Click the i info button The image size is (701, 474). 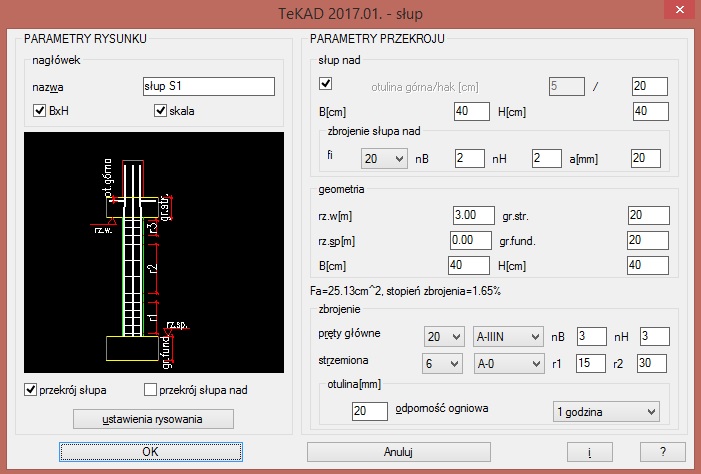coord(589,452)
